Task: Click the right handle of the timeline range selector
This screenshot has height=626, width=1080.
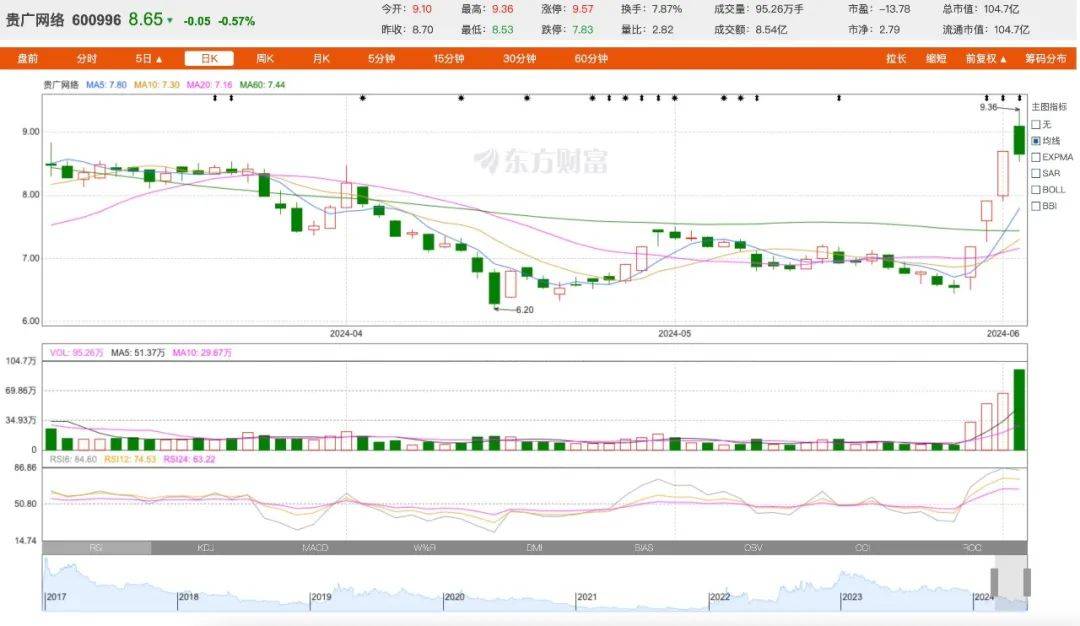Action: (x=1029, y=582)
